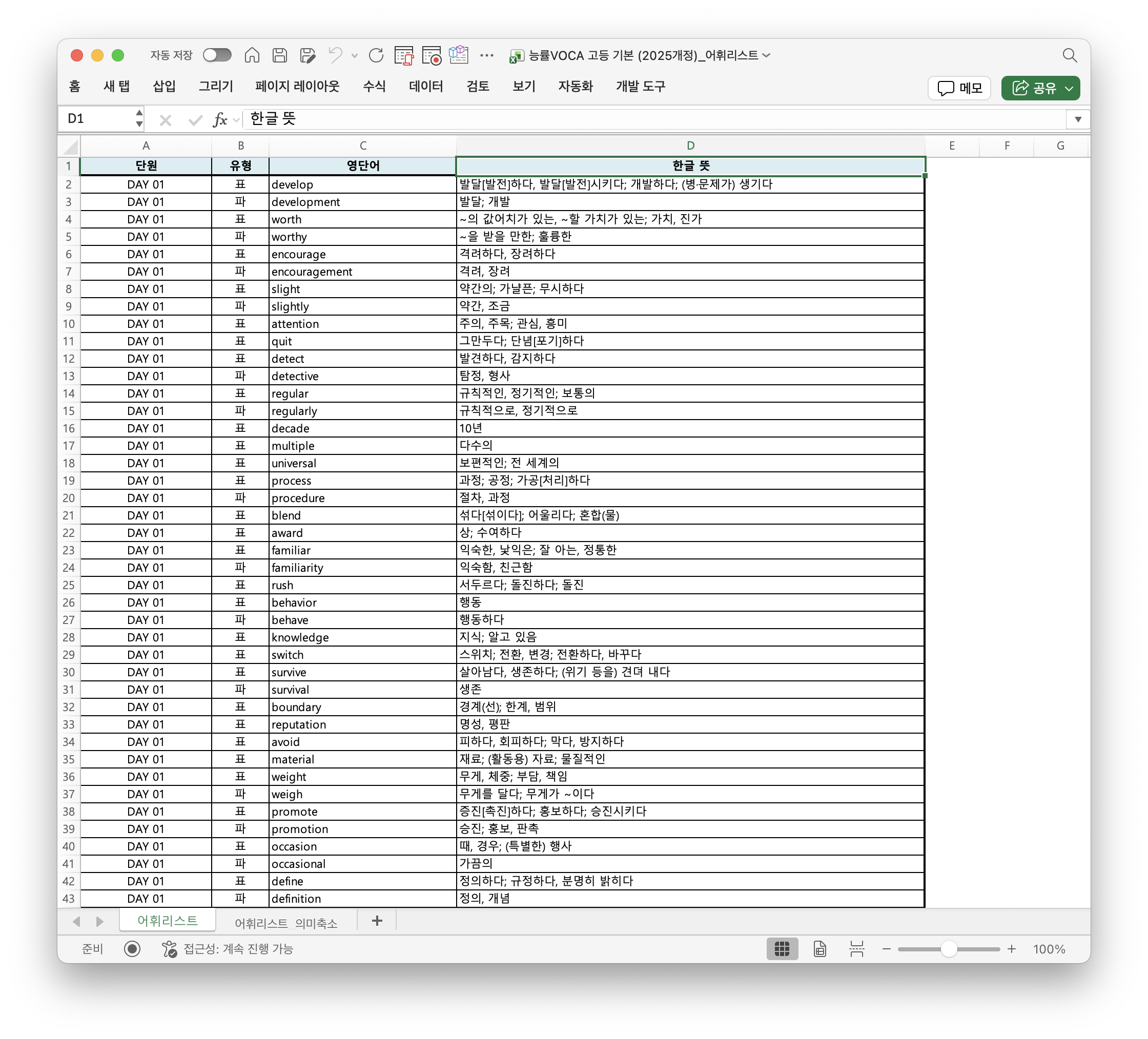This screenshot has height=1039, width=1148.
Task: Click the Redo circular arrow icon
Action: (x=376, y=55)
